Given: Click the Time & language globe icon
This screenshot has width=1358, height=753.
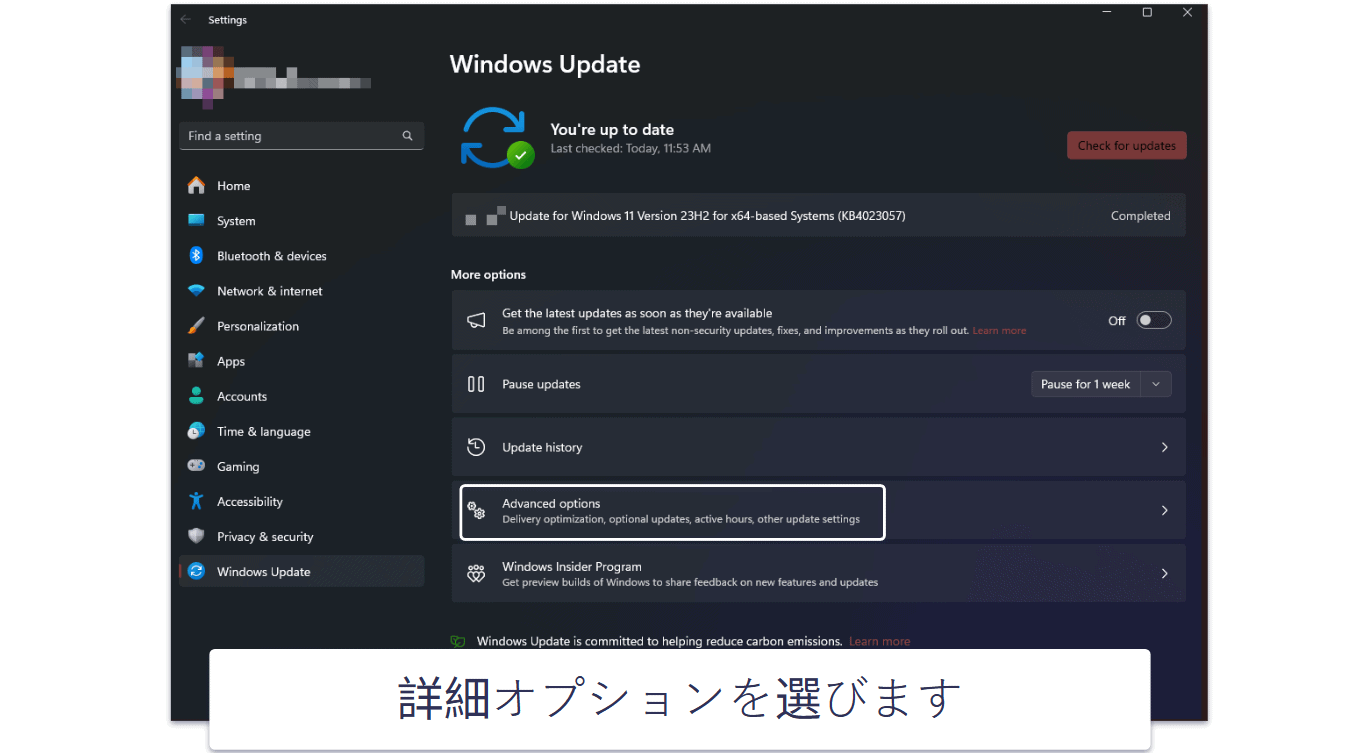Looking at the screenshot, I should [x=196, y=431].
